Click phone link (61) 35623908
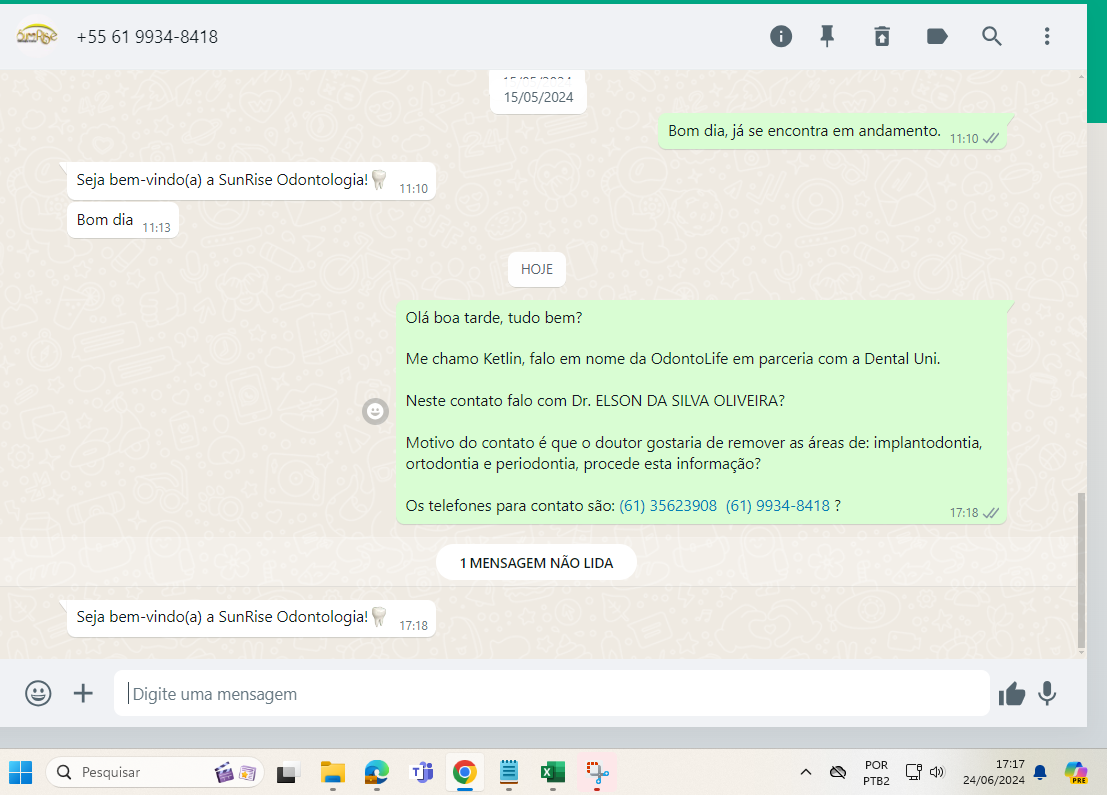Viewport: 1107px width, 795px height. click(x=668, y=506)
